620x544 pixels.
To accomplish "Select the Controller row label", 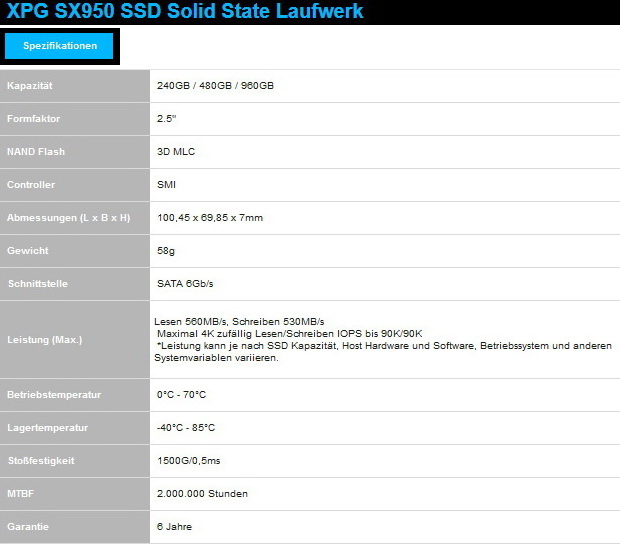I will coord(31,185).
